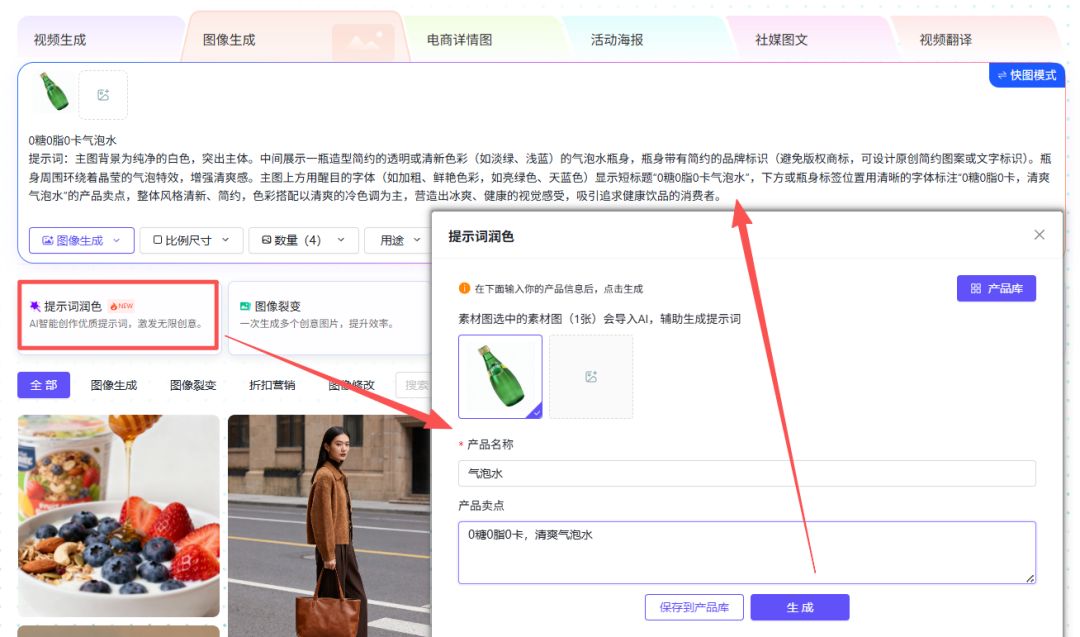Select the 全部 filter chip

43,385
